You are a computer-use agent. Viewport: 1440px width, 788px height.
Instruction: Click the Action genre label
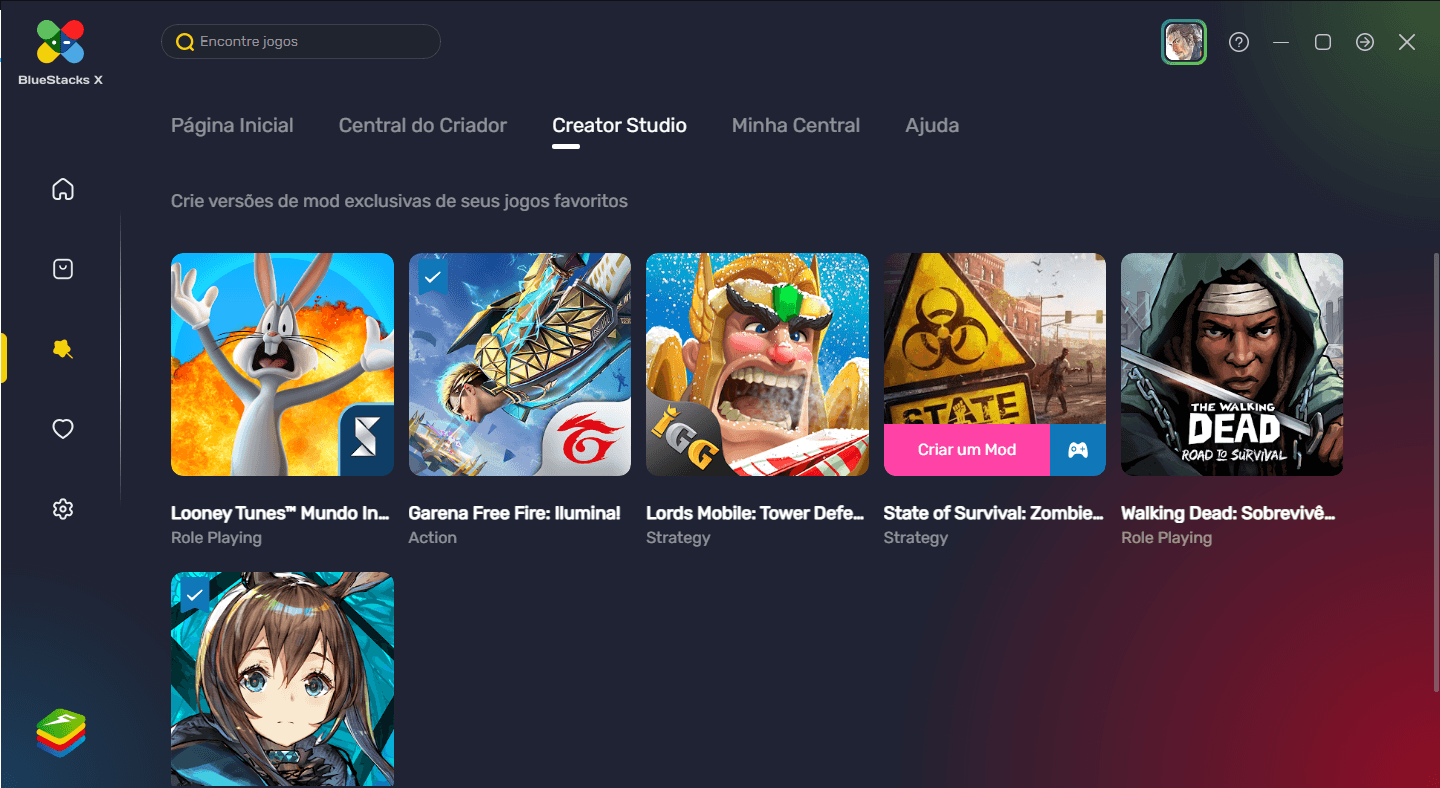coord(433,538)
